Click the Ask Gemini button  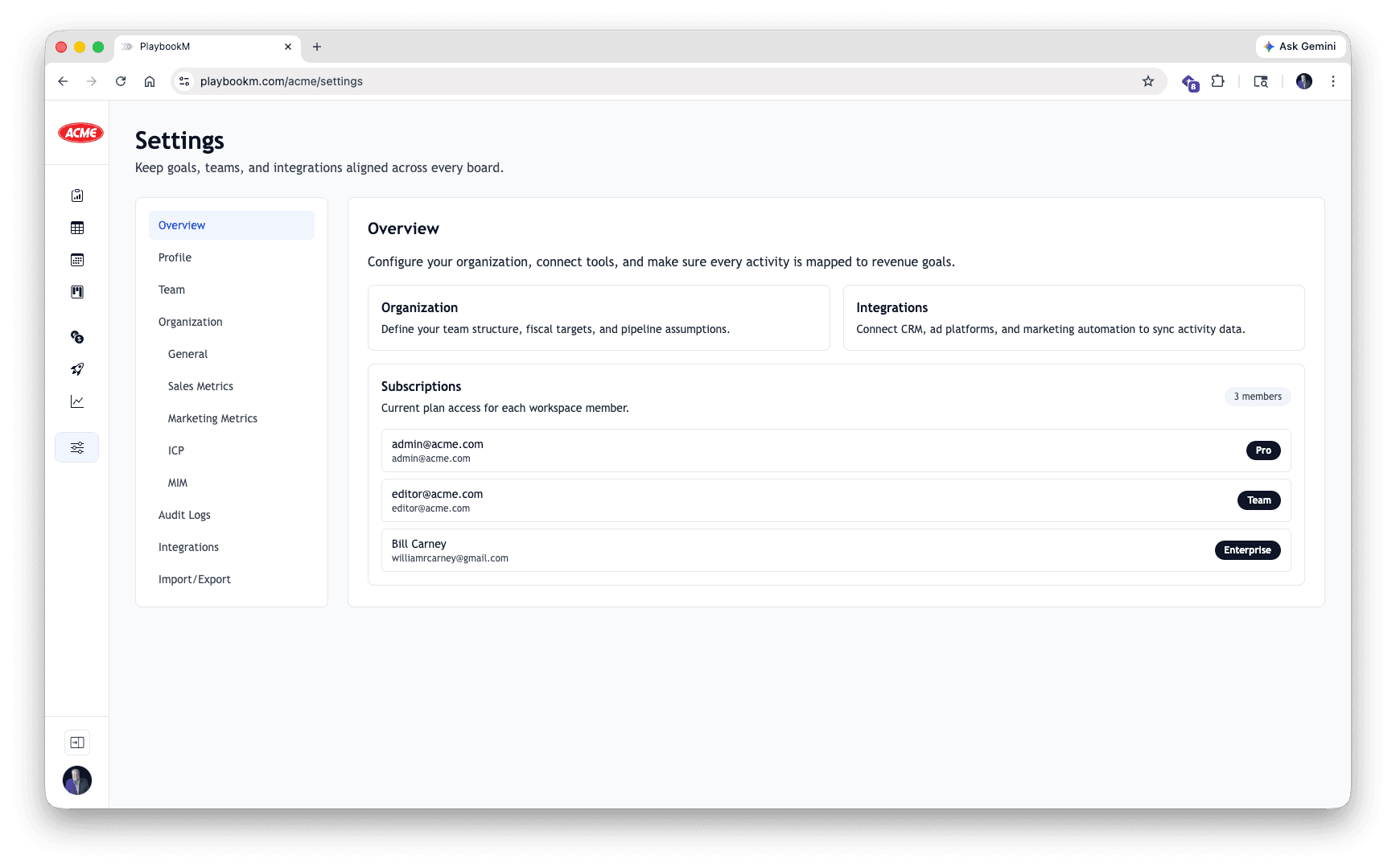coord(1300,46)
